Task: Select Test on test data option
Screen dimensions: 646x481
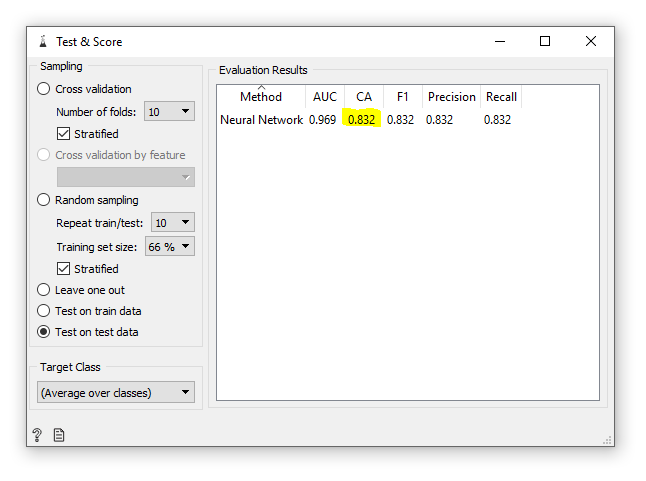Action: click(x=44, y=332)
